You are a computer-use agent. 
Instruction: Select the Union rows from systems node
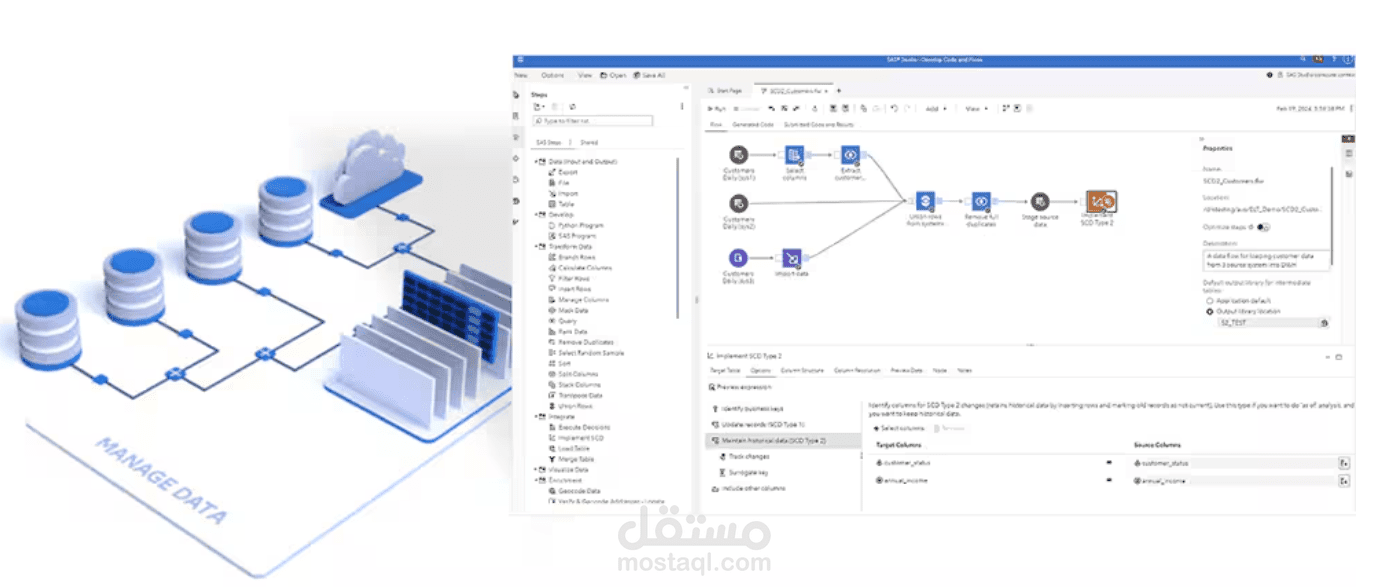click(x=925, y=201)
